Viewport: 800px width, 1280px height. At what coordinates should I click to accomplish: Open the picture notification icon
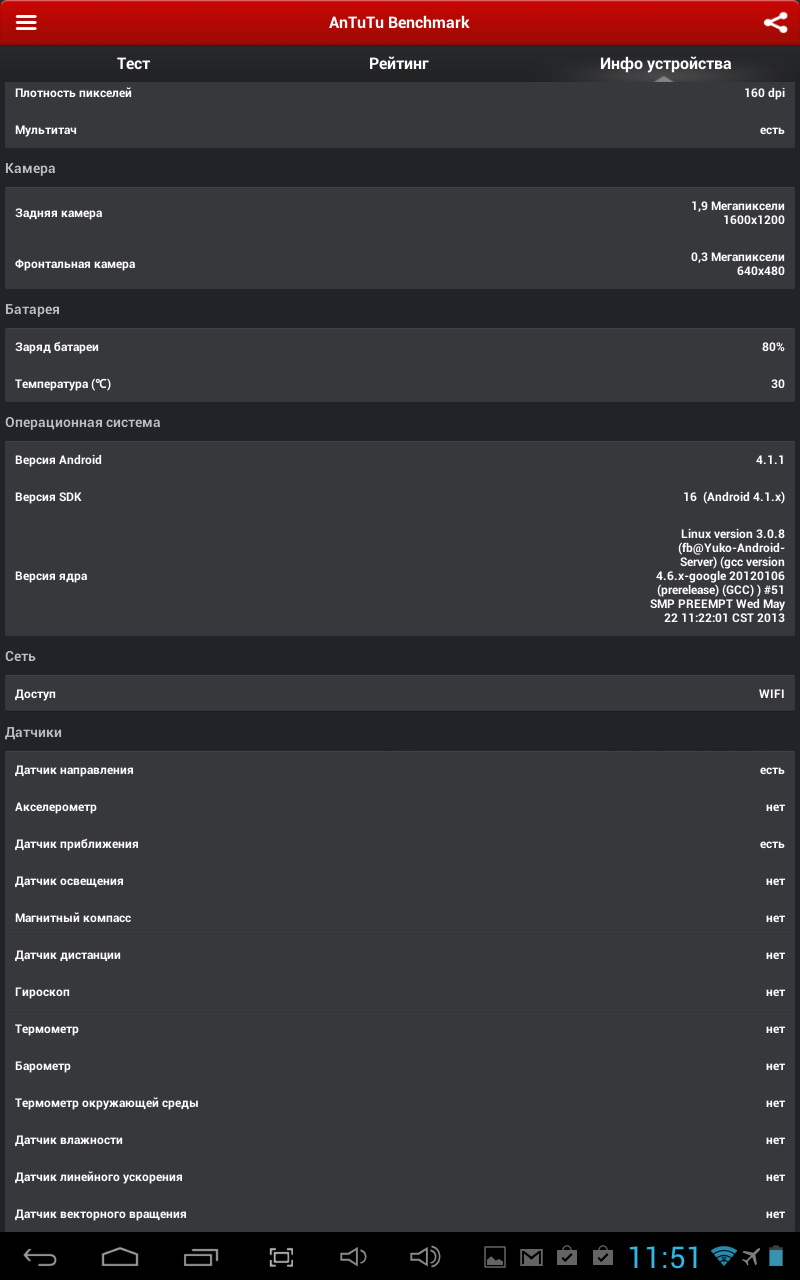[x=495, y=1257]
